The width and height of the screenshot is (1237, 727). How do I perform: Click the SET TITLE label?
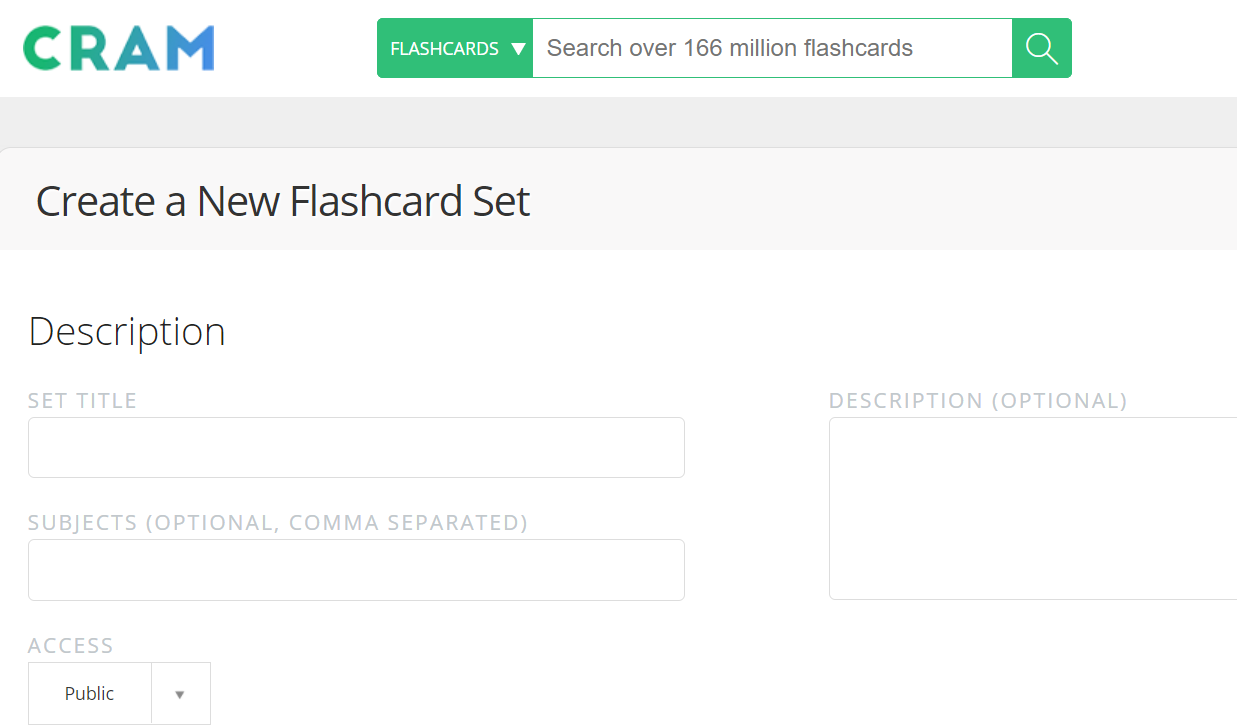pos(82,401)
